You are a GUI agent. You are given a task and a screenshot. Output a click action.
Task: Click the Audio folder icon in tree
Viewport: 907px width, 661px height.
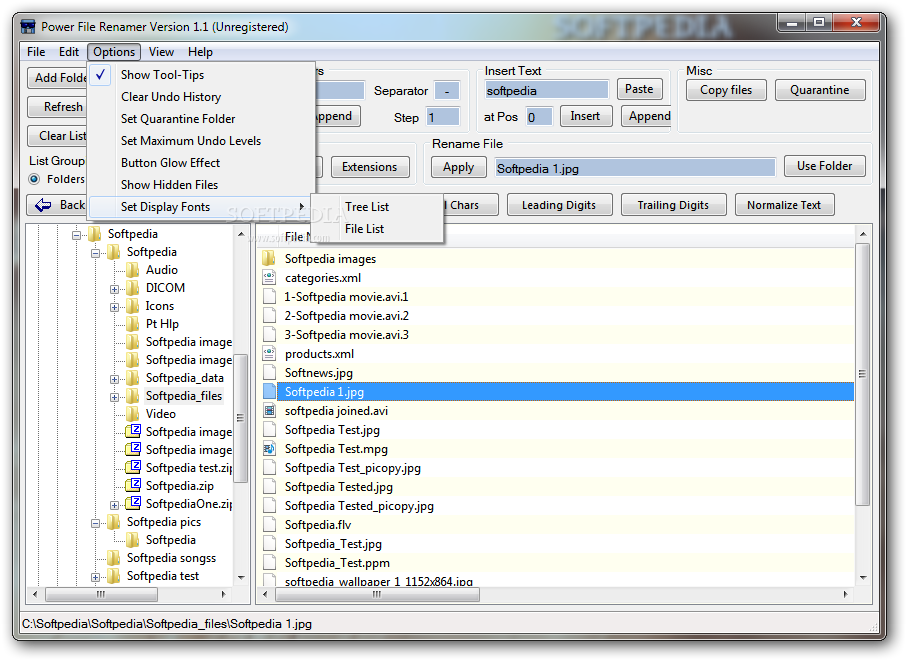coord(132,269)
